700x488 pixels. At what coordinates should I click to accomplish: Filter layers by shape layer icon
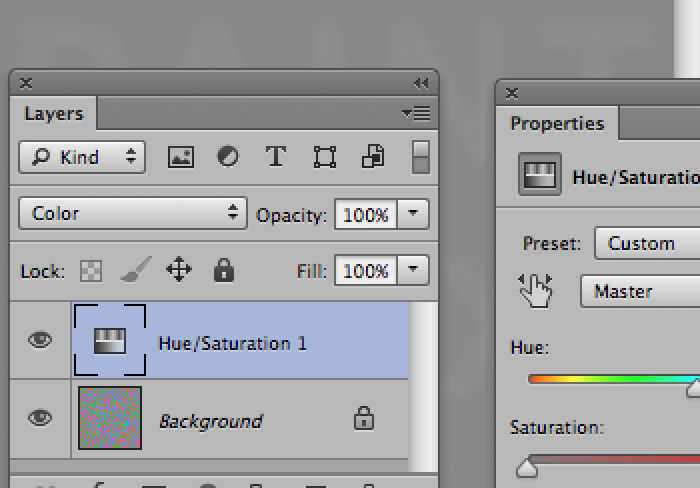pyautogui.click(x=324, y=157)
